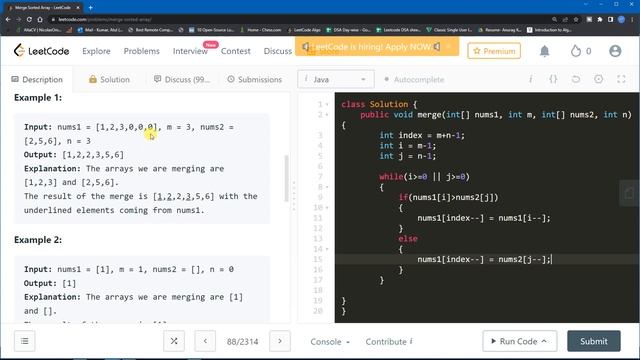This screenshot has width=640, height=360.
Task: Pick a random problem with the shuffle icon
Action: point(174,341)
